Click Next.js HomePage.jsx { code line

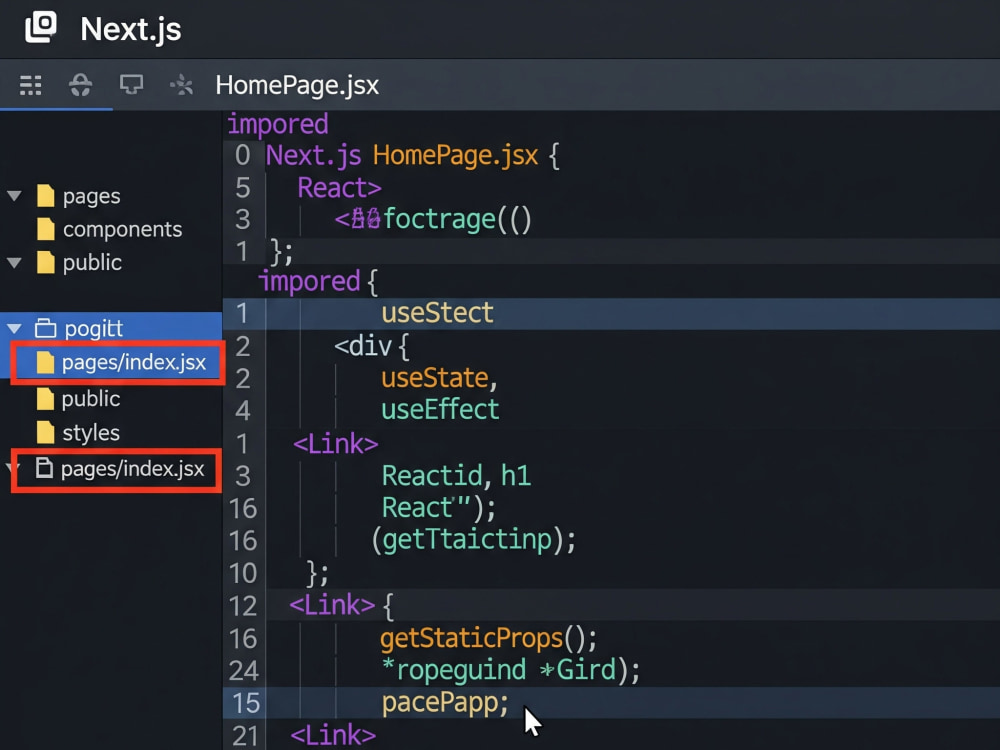pyautogui.click(x=413, y=156)
